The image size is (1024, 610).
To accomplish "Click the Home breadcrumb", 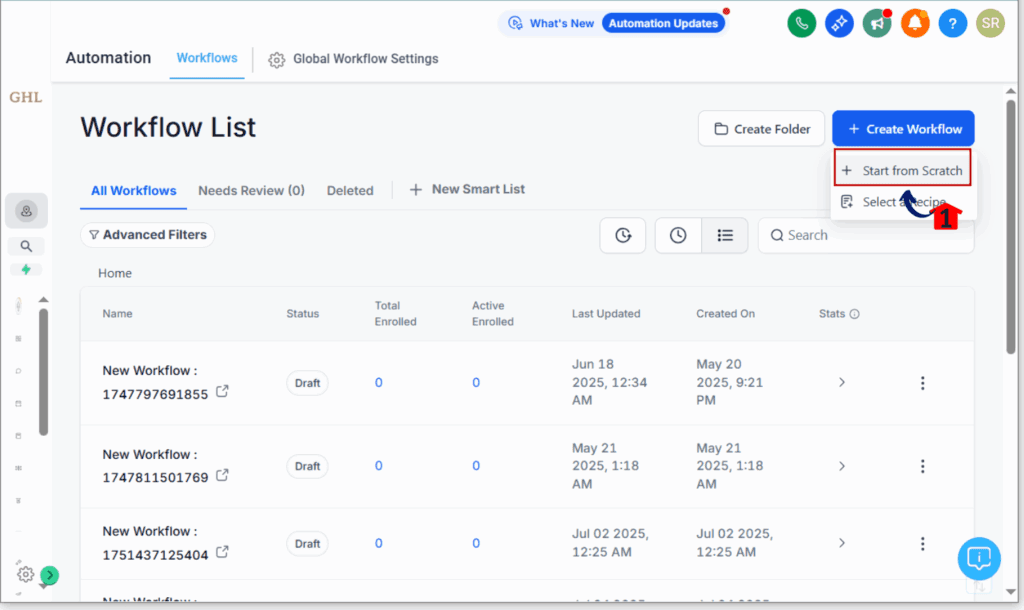I will [115, 274].
